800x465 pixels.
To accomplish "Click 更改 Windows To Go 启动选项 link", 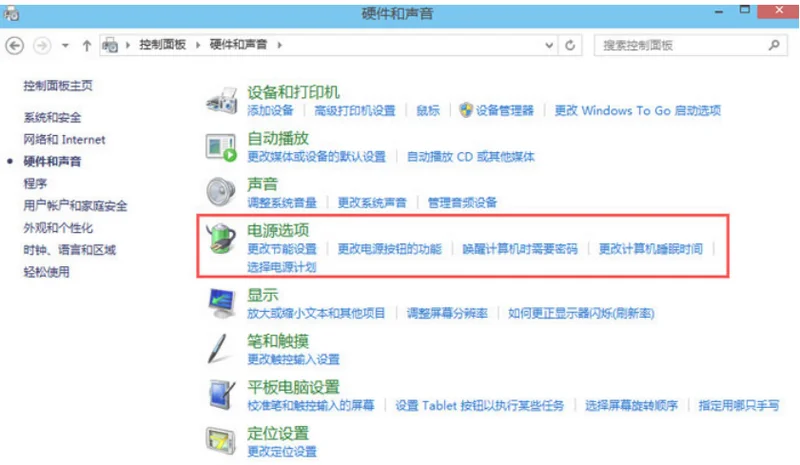I will click(638, 110).
